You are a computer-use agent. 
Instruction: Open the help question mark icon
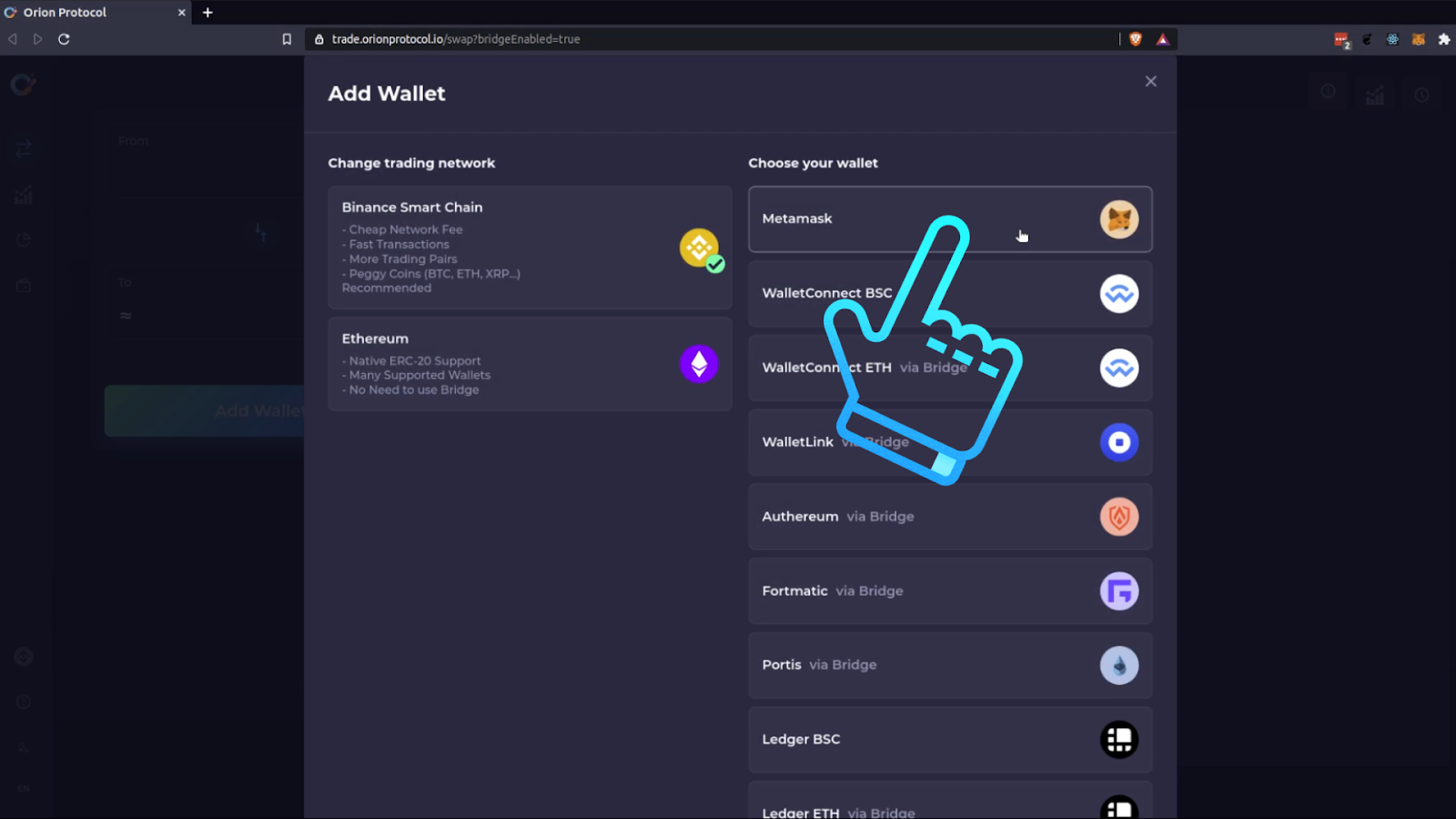tap(24, 702)
